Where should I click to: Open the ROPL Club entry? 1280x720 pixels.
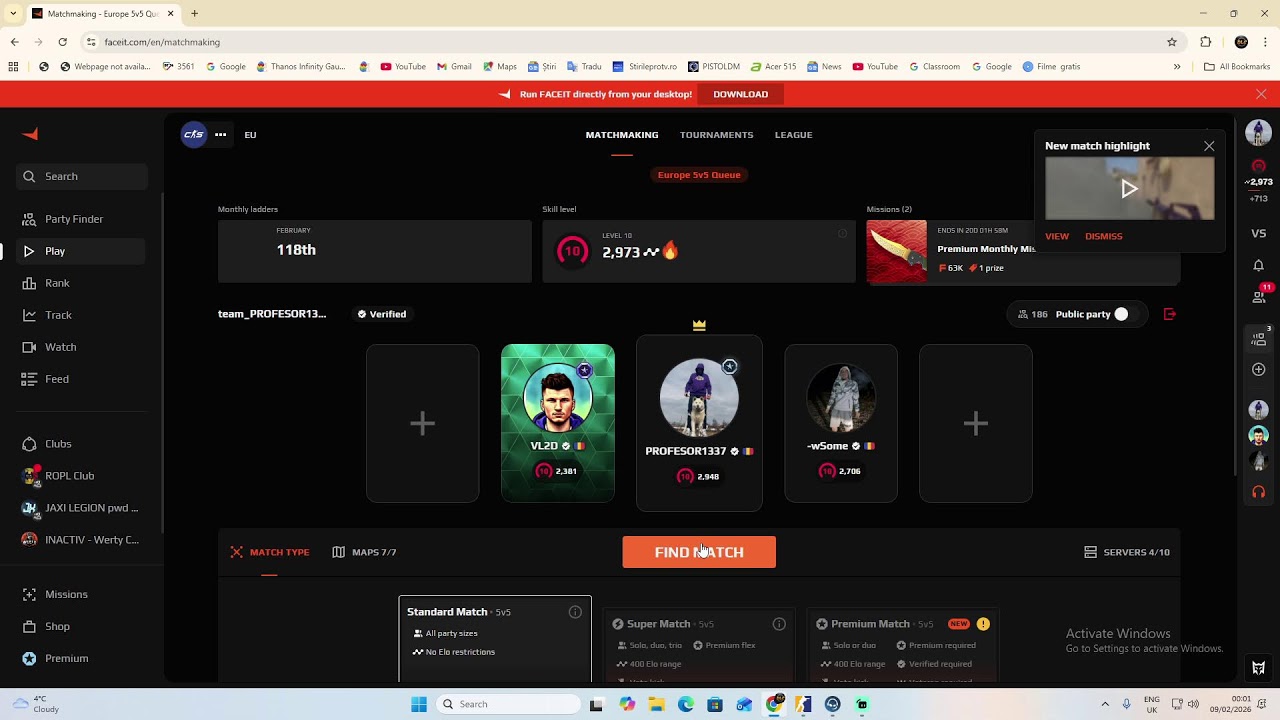pos(69,476)
